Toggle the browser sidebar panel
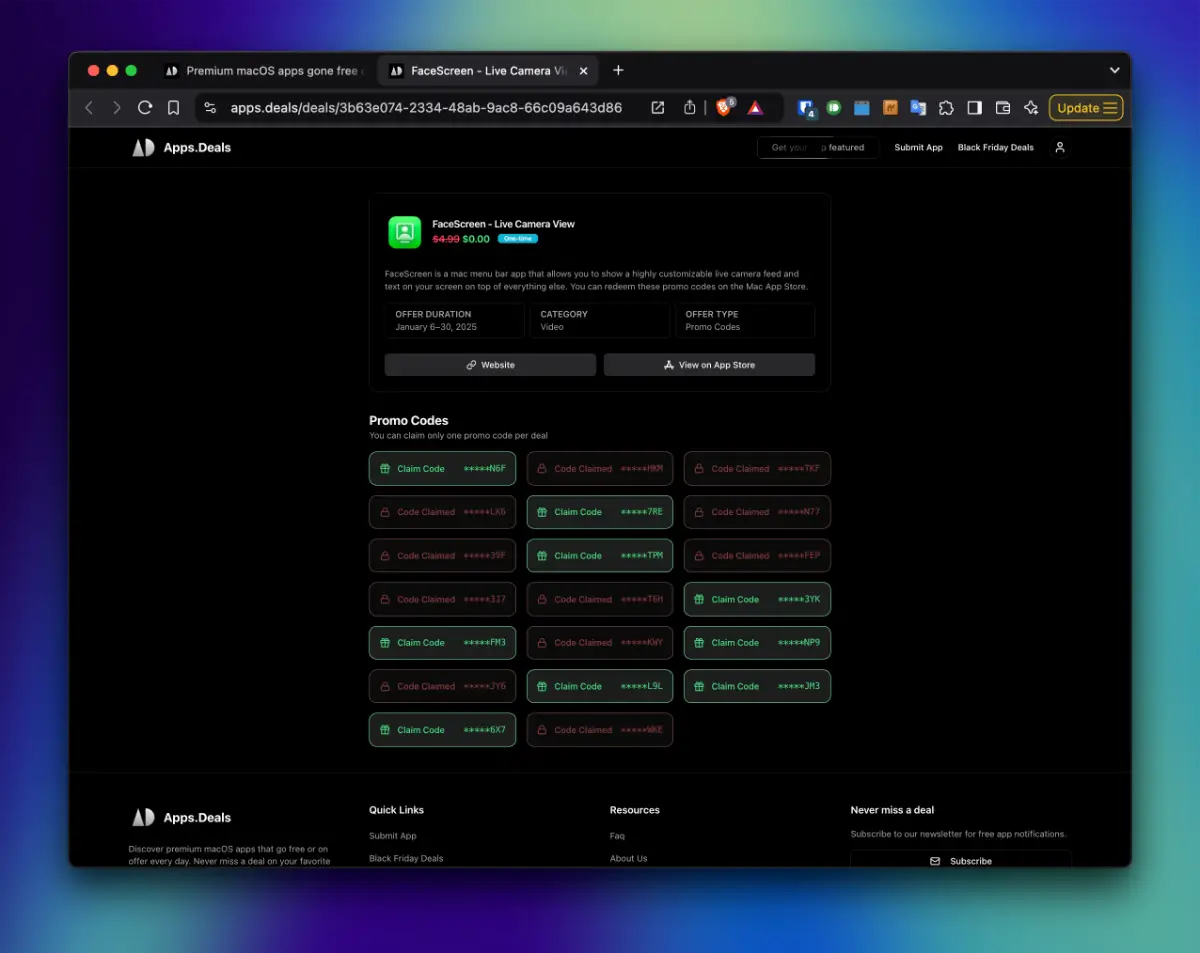This screenshot has height=953, width=1200. pos(975,108)
